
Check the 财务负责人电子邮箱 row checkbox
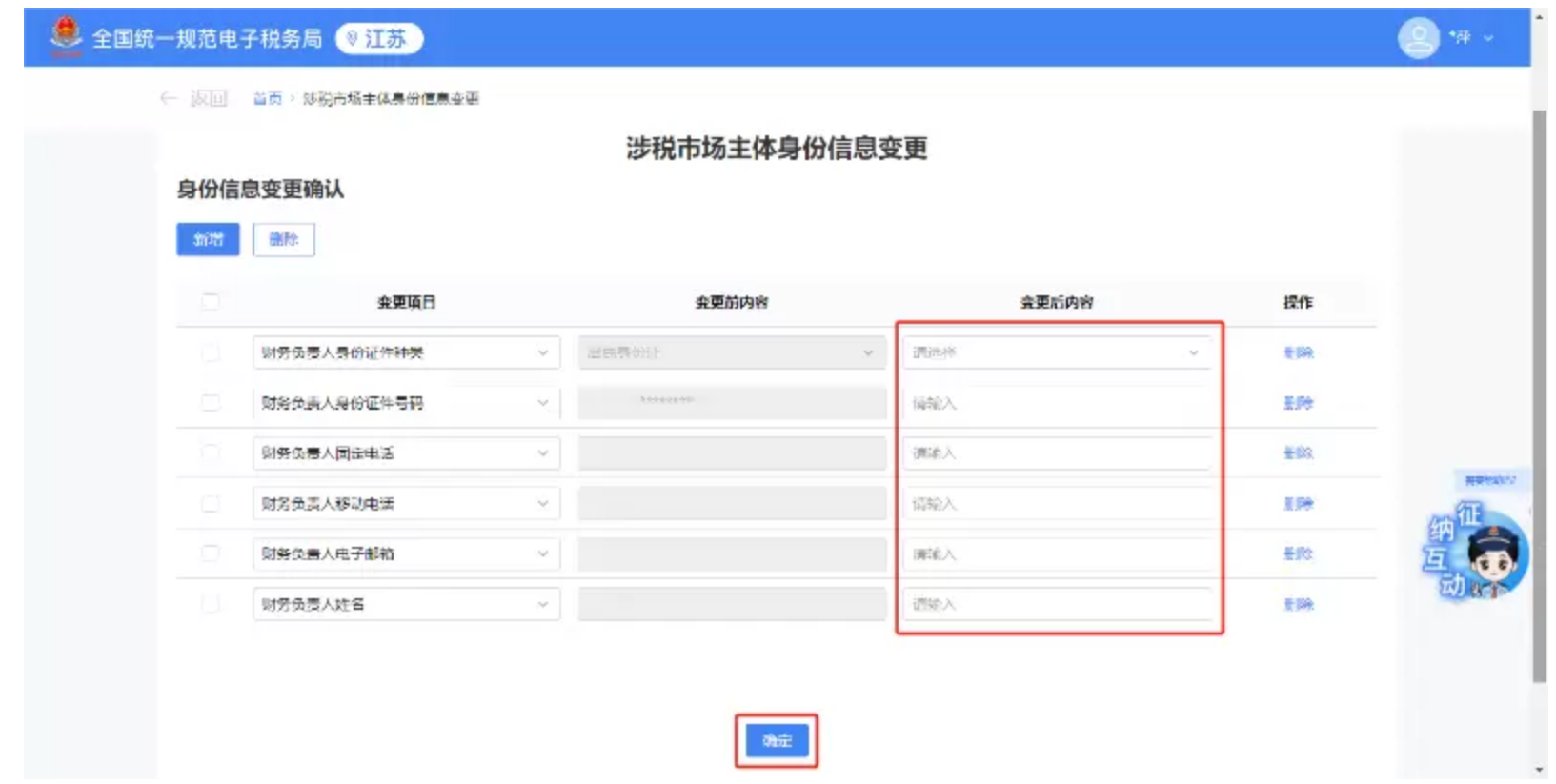211,553
